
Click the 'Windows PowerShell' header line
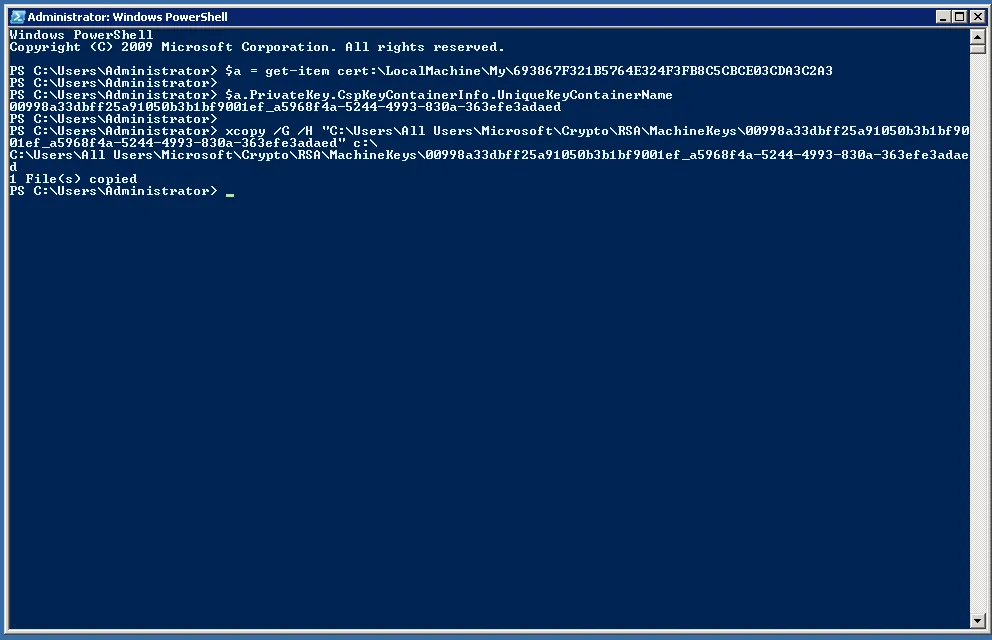[81, 35]
